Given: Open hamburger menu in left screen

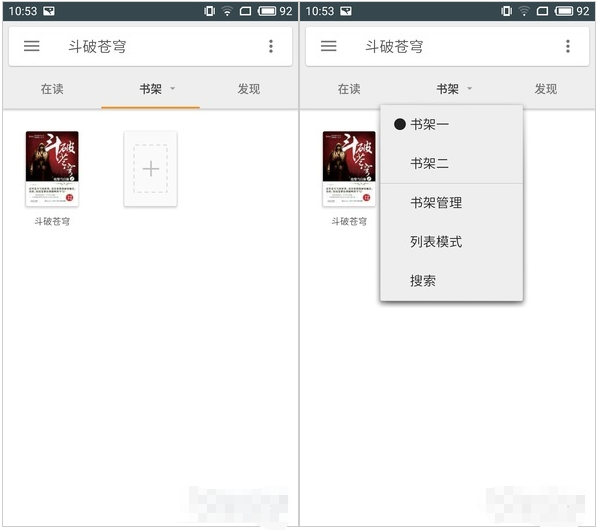Looking at the screenshot, I should click(x=32, y=46).
